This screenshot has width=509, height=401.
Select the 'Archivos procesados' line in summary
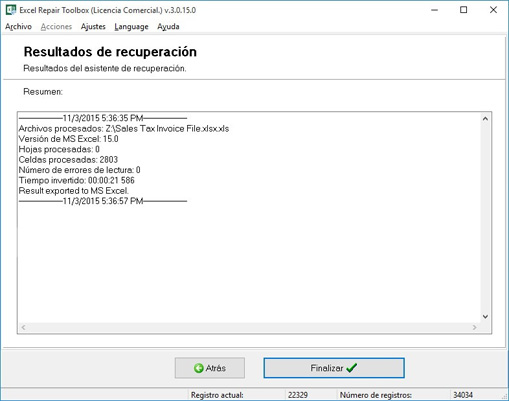124,129
